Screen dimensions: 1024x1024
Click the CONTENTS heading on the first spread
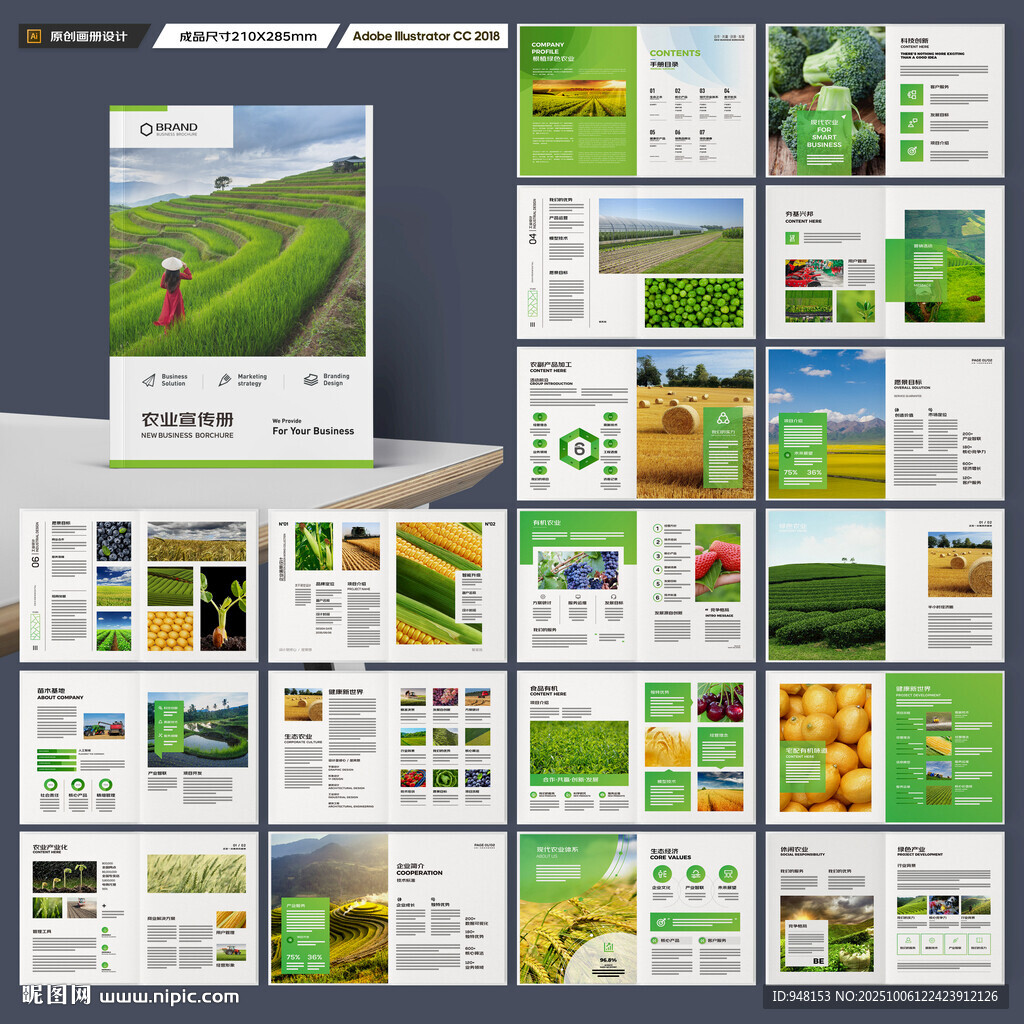pos(675,54)
